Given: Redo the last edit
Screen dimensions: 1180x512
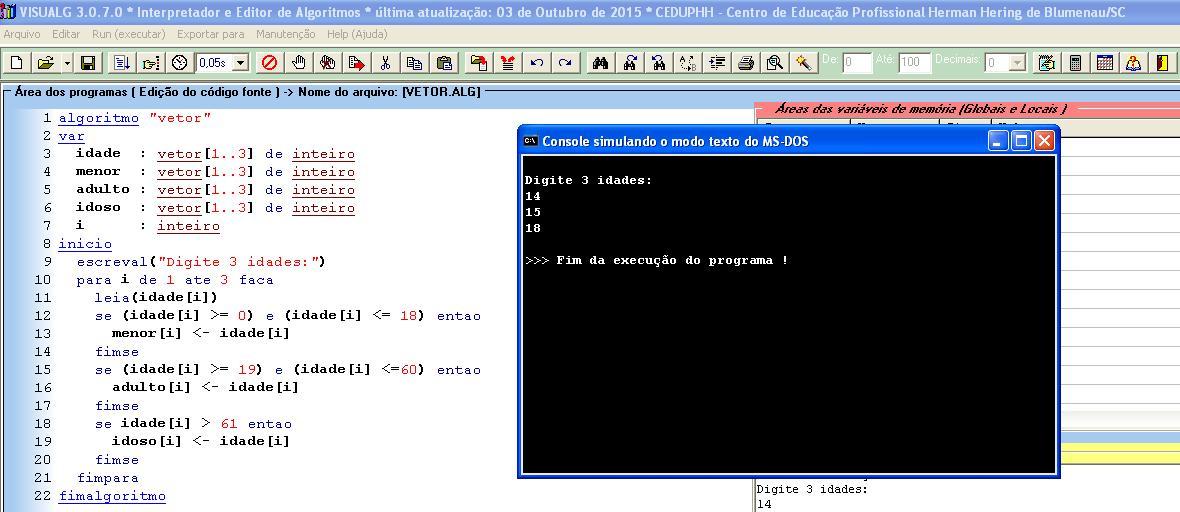Looking at the screenshot, I should tap(565, 63).
